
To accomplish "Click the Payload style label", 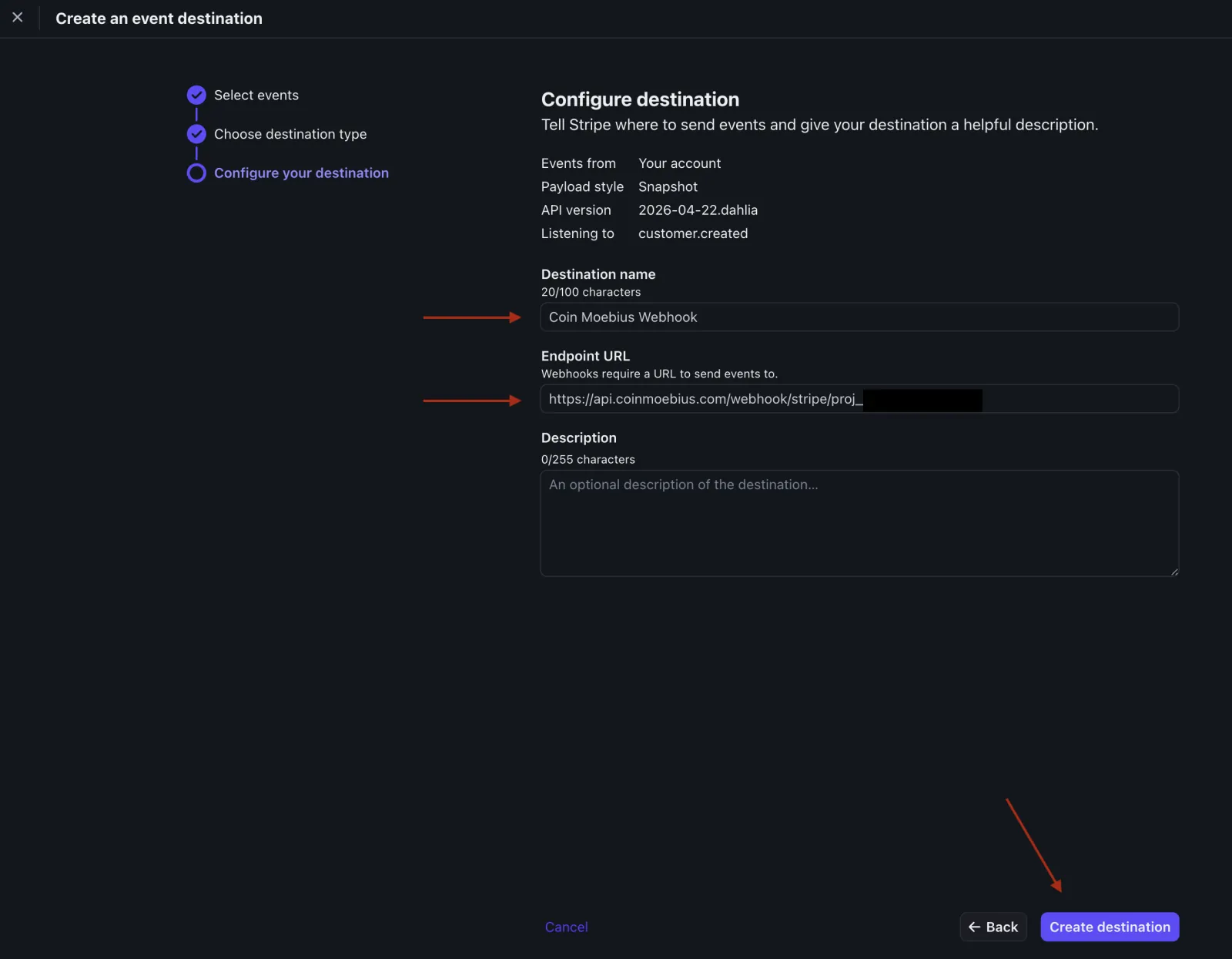I will click(582, 186).
